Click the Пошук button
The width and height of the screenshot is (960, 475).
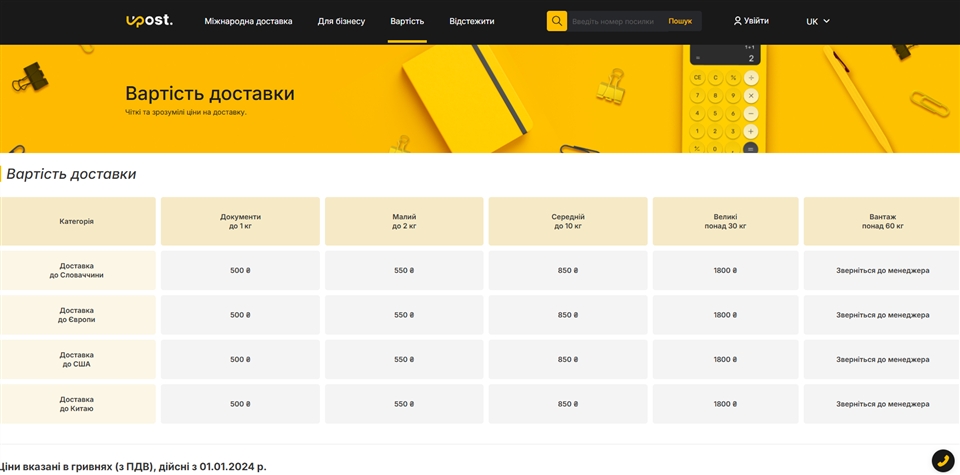pos(680,21)
